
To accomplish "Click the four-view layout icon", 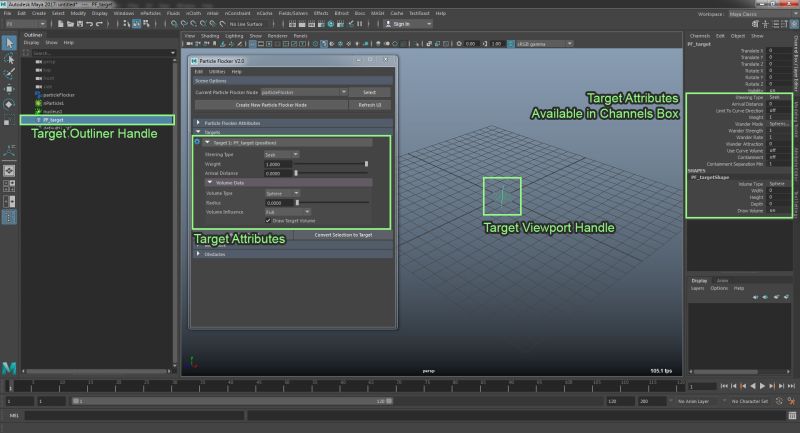I will point(9,186).
